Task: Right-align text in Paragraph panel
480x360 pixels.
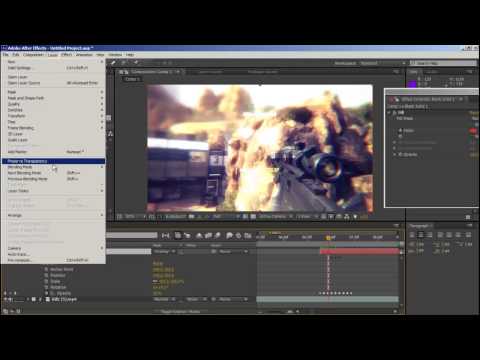Action: pos(429,235)
